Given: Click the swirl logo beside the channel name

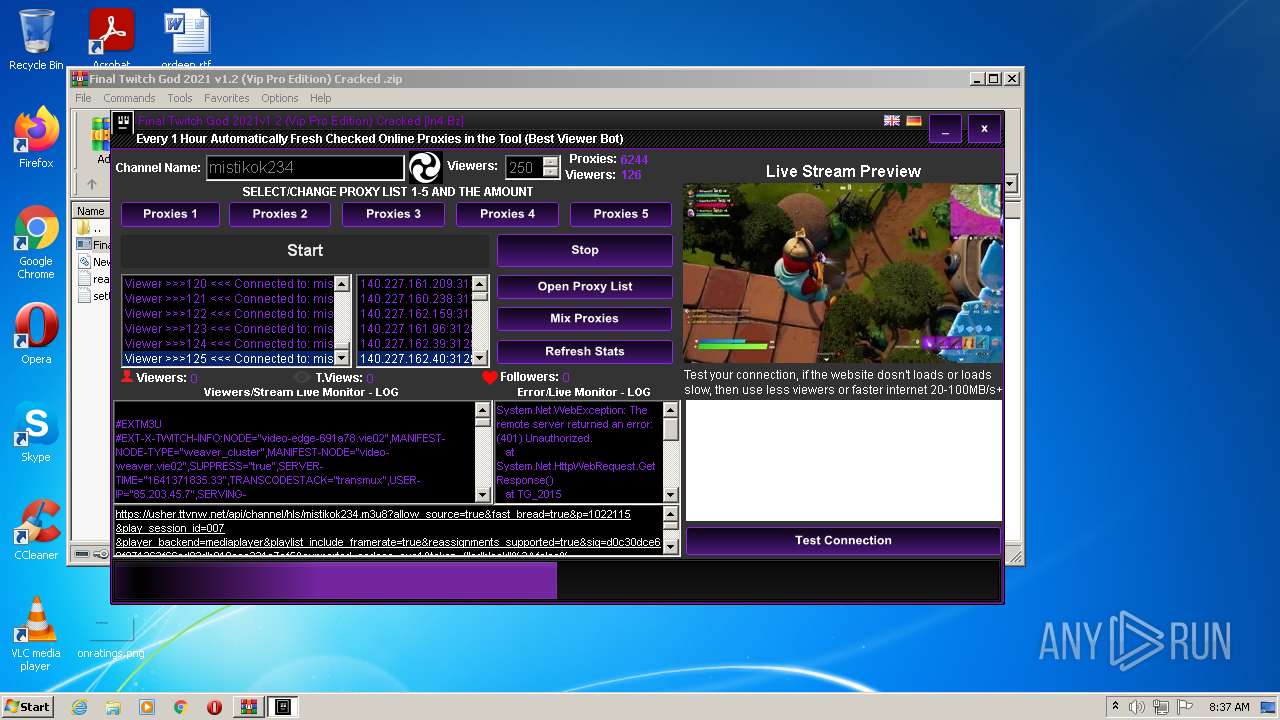Looking at the screenshot, I should (425, 167).
